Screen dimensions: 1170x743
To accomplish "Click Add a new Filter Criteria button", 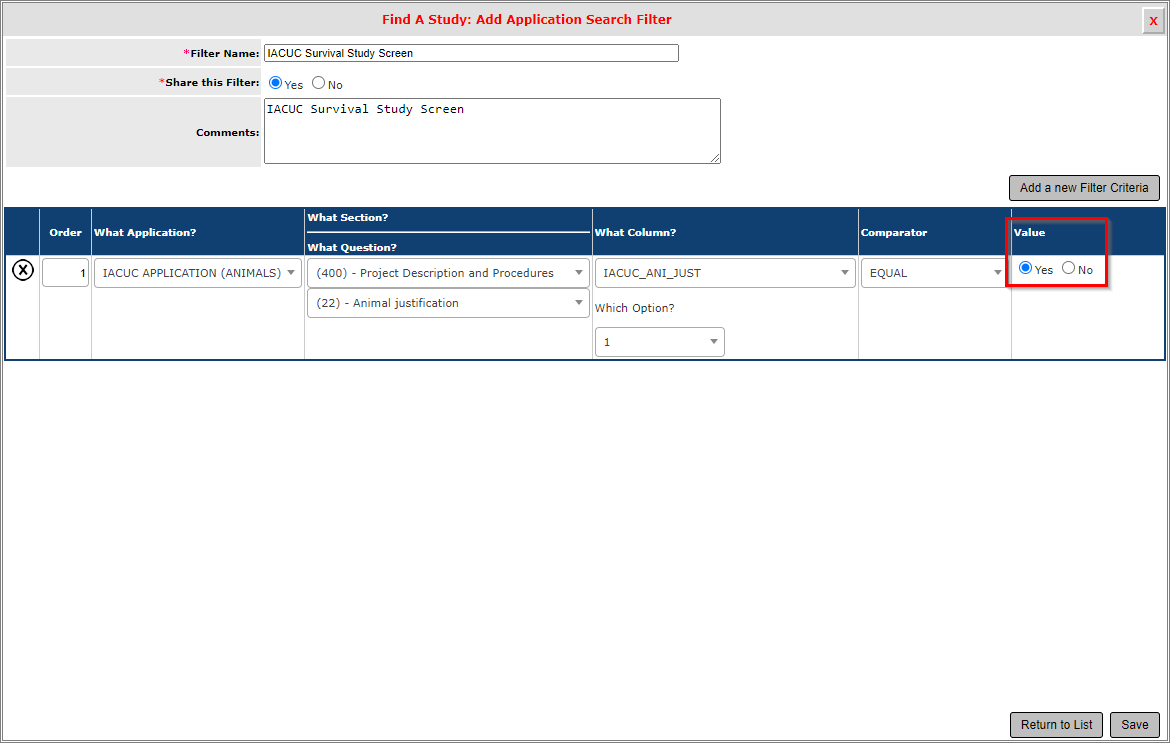I will click(x=1084, y=188).
